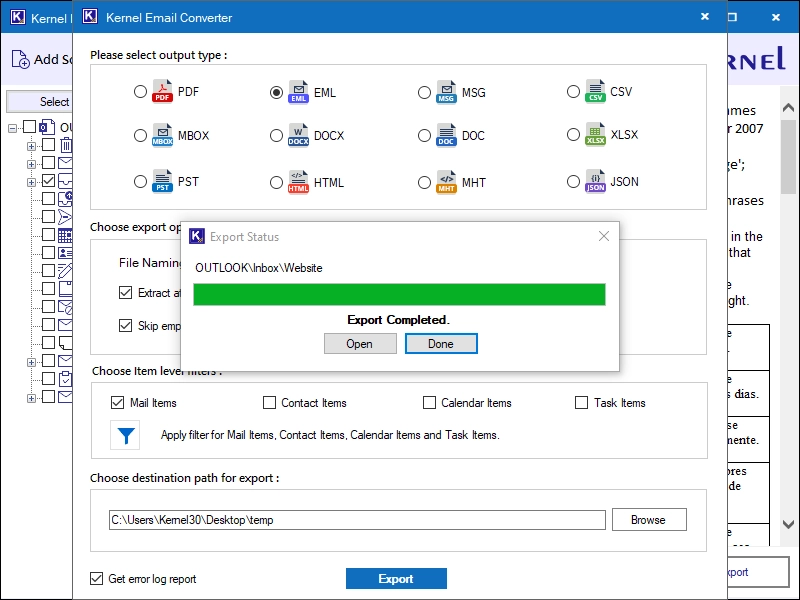Toggle the Extract attachments checkbox
This screenshot has width=800, height=600.
[x=125, y=292]
